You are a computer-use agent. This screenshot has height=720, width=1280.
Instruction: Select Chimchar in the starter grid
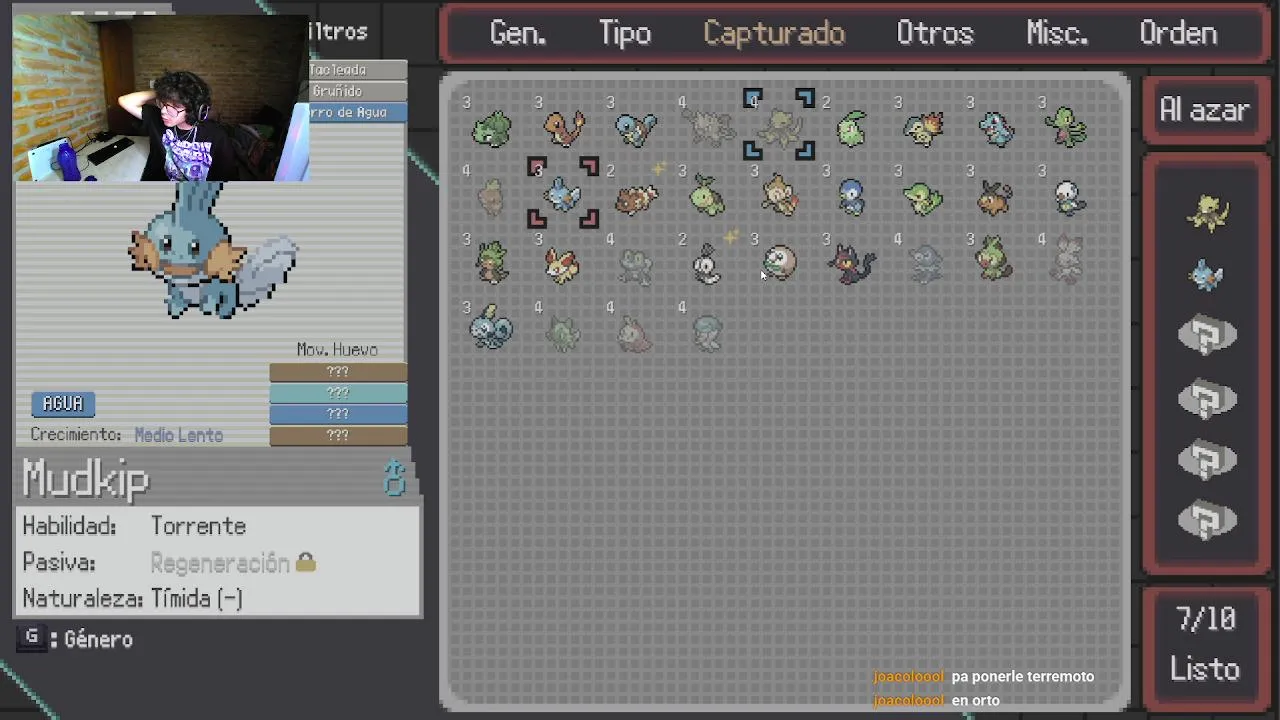(780, 196)
